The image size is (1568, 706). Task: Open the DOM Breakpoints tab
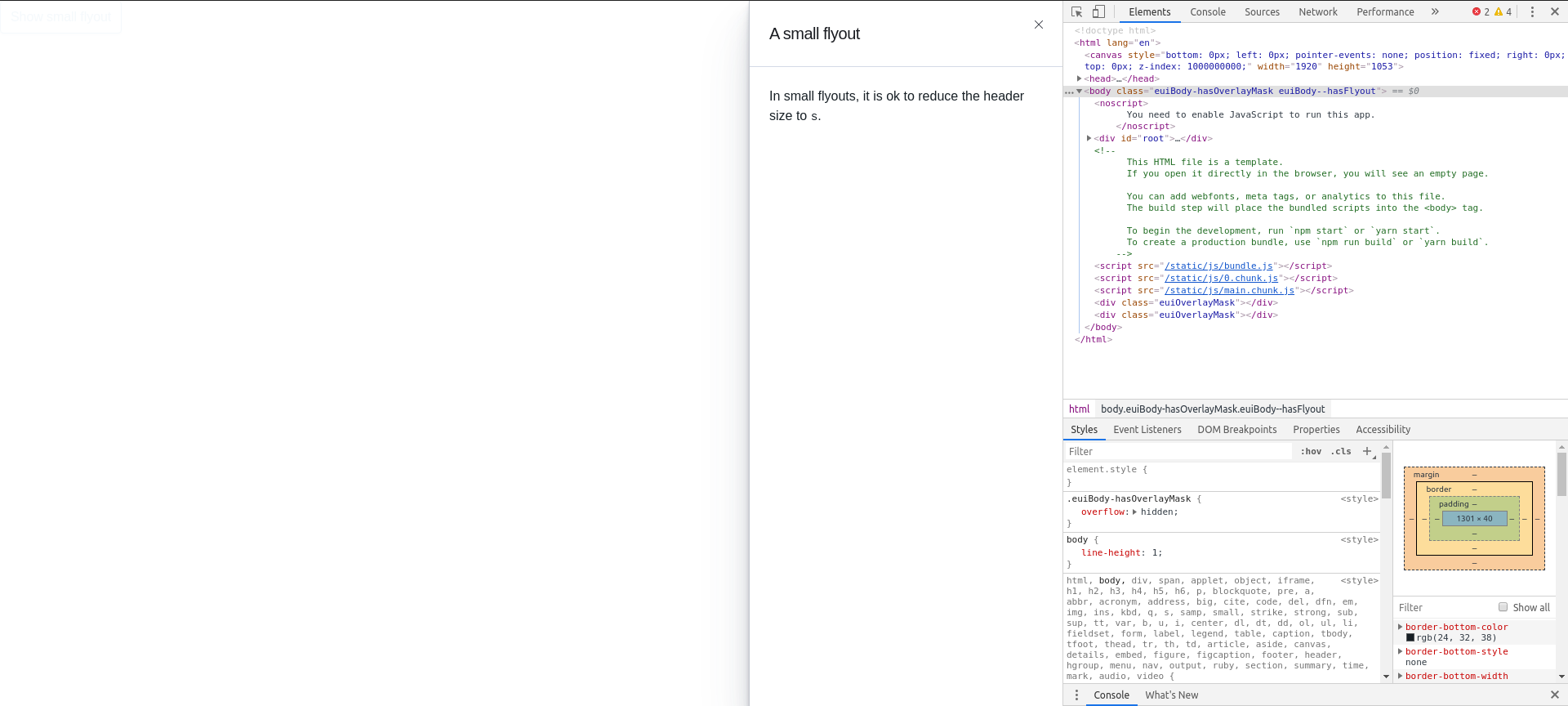[x=1236, y=429]
